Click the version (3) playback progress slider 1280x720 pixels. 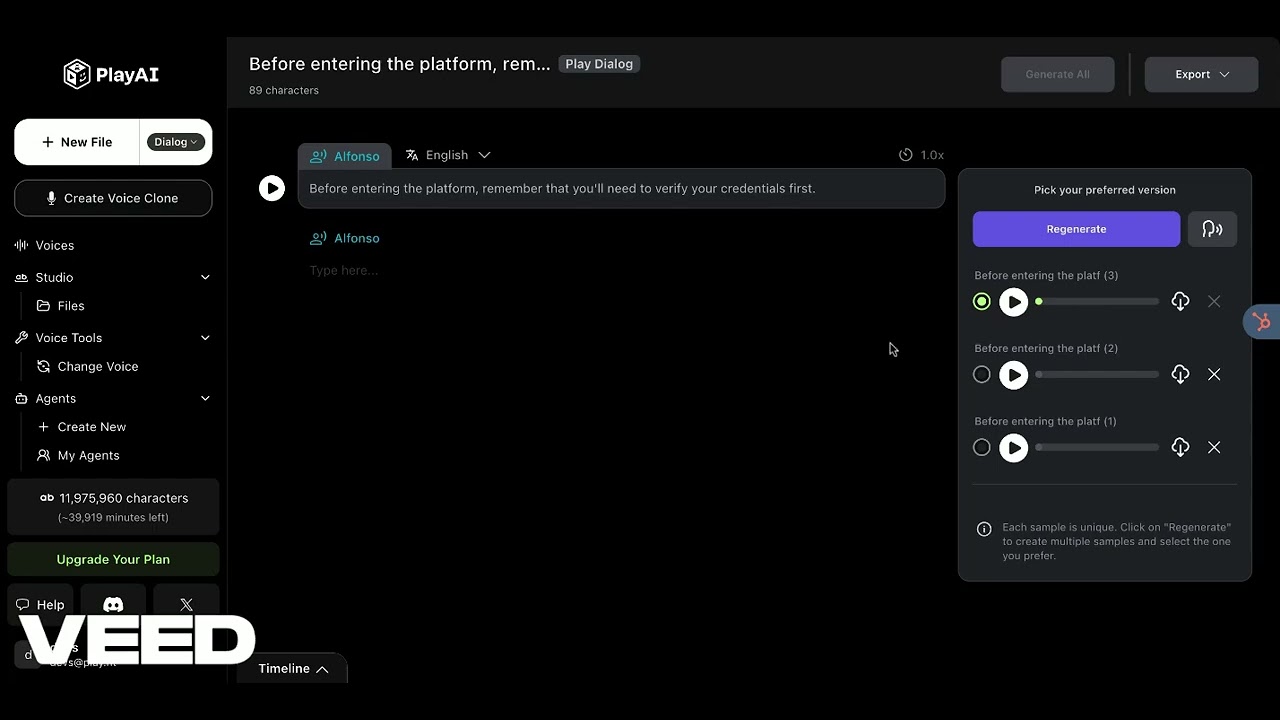[1096, 301]
